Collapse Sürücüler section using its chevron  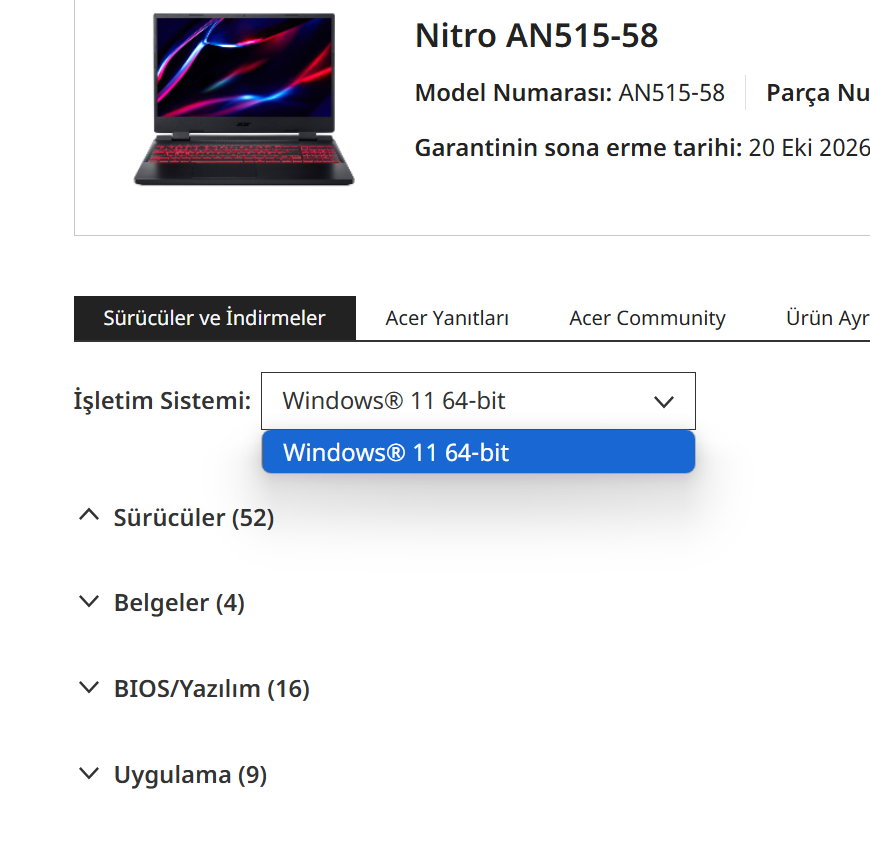[89, 516]
